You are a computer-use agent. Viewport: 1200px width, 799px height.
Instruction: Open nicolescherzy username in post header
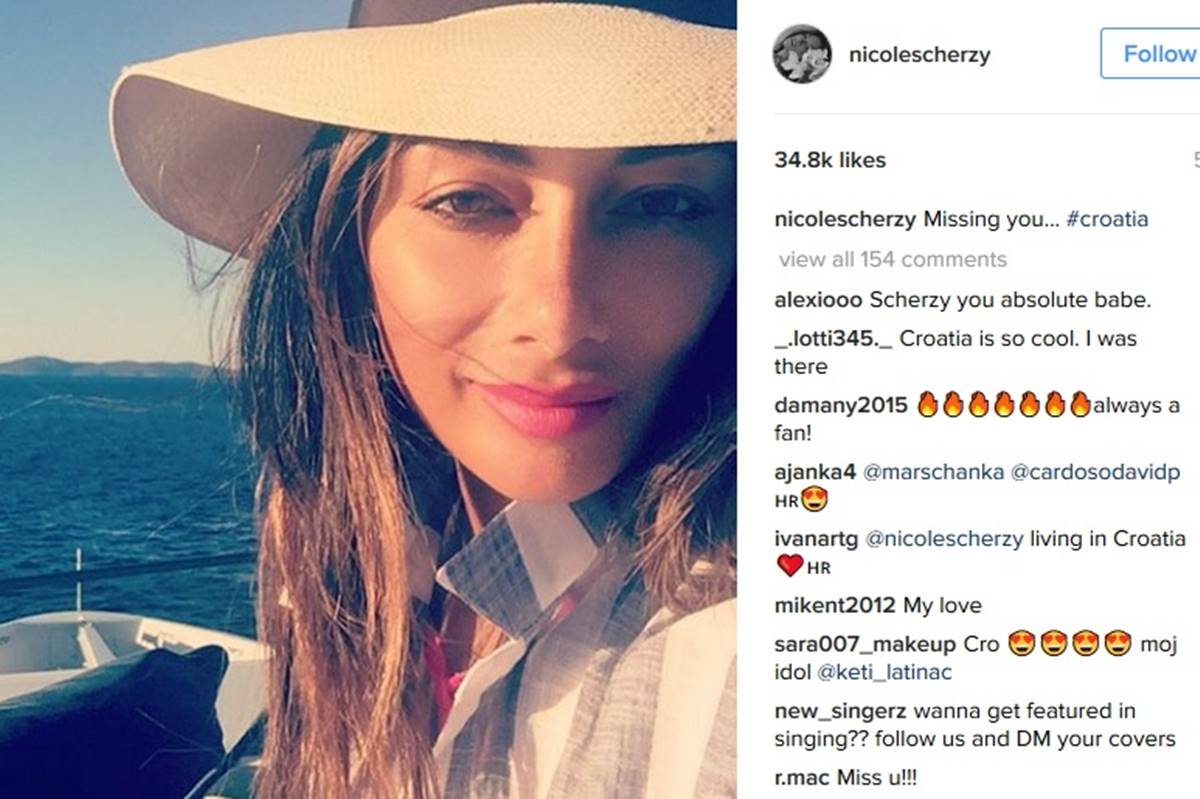[x=919, y=55]
